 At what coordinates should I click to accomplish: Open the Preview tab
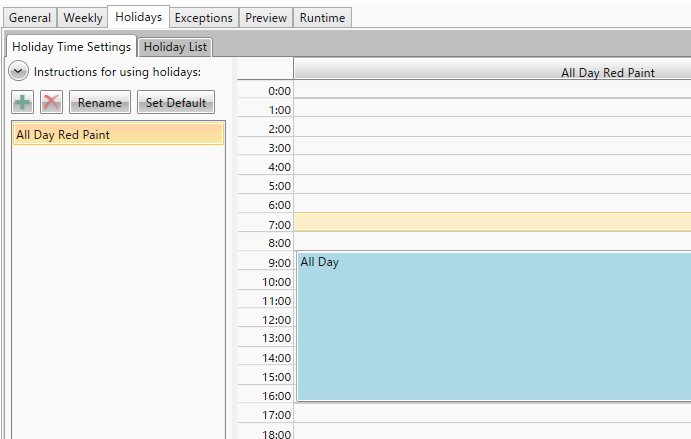(x=266, y=18)
